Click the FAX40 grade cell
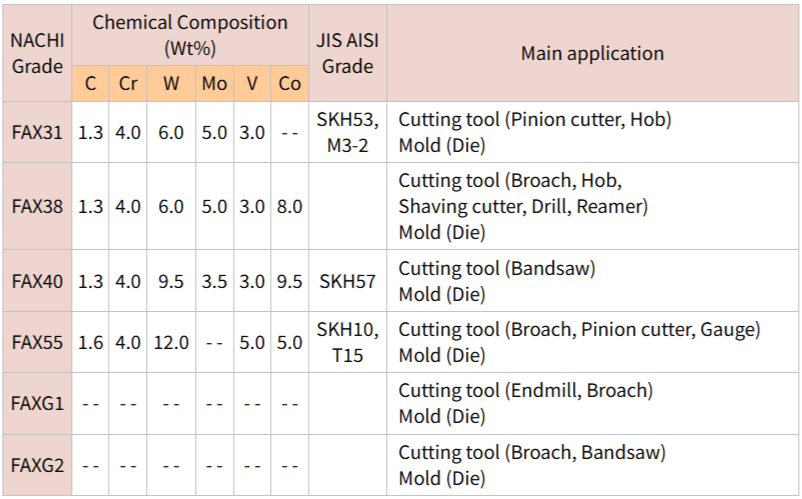The height and width of the screenshot is (499, 802). point(37,282)
